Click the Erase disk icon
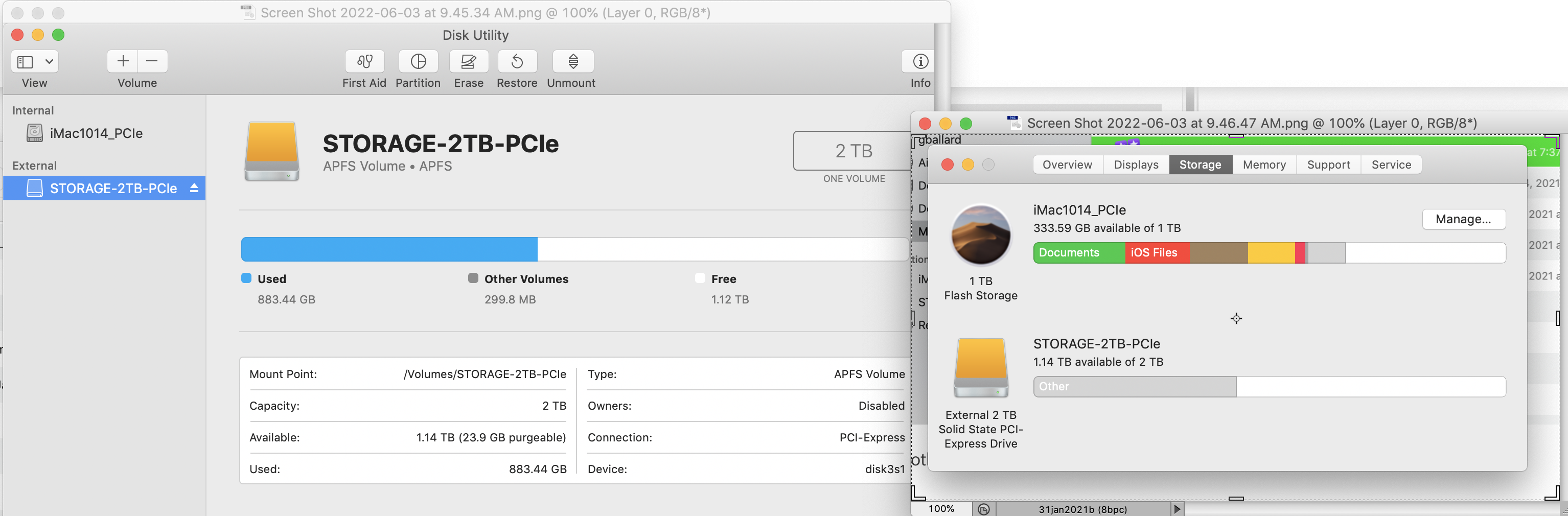 tap(468, 61)
